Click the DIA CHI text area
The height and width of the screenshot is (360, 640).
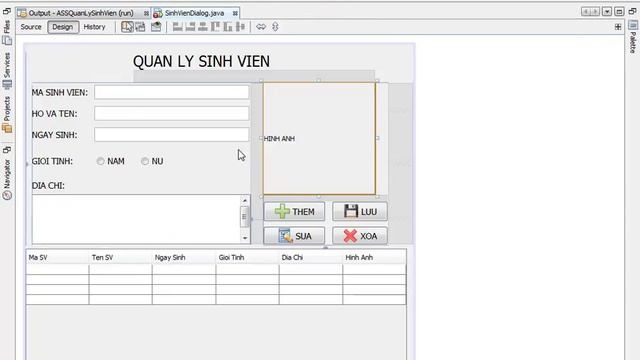coord(137,219)
